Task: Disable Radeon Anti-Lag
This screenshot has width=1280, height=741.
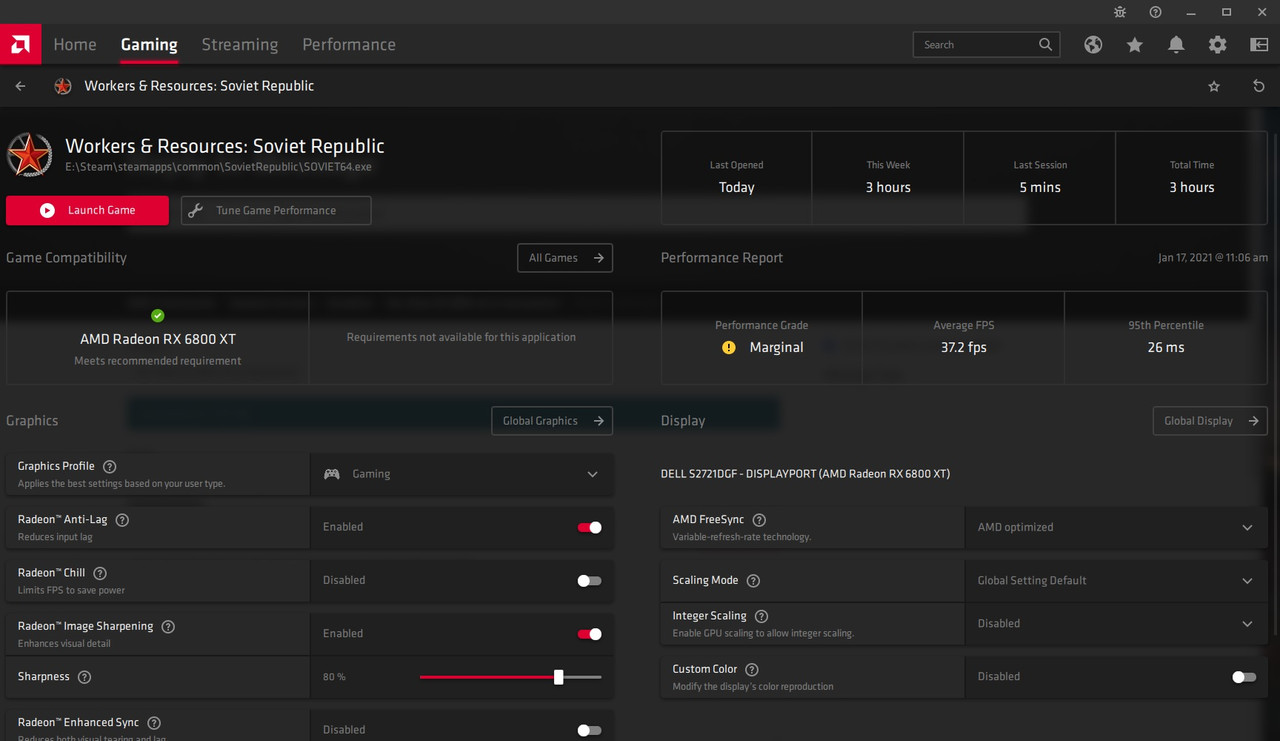Action: point(589,526)
